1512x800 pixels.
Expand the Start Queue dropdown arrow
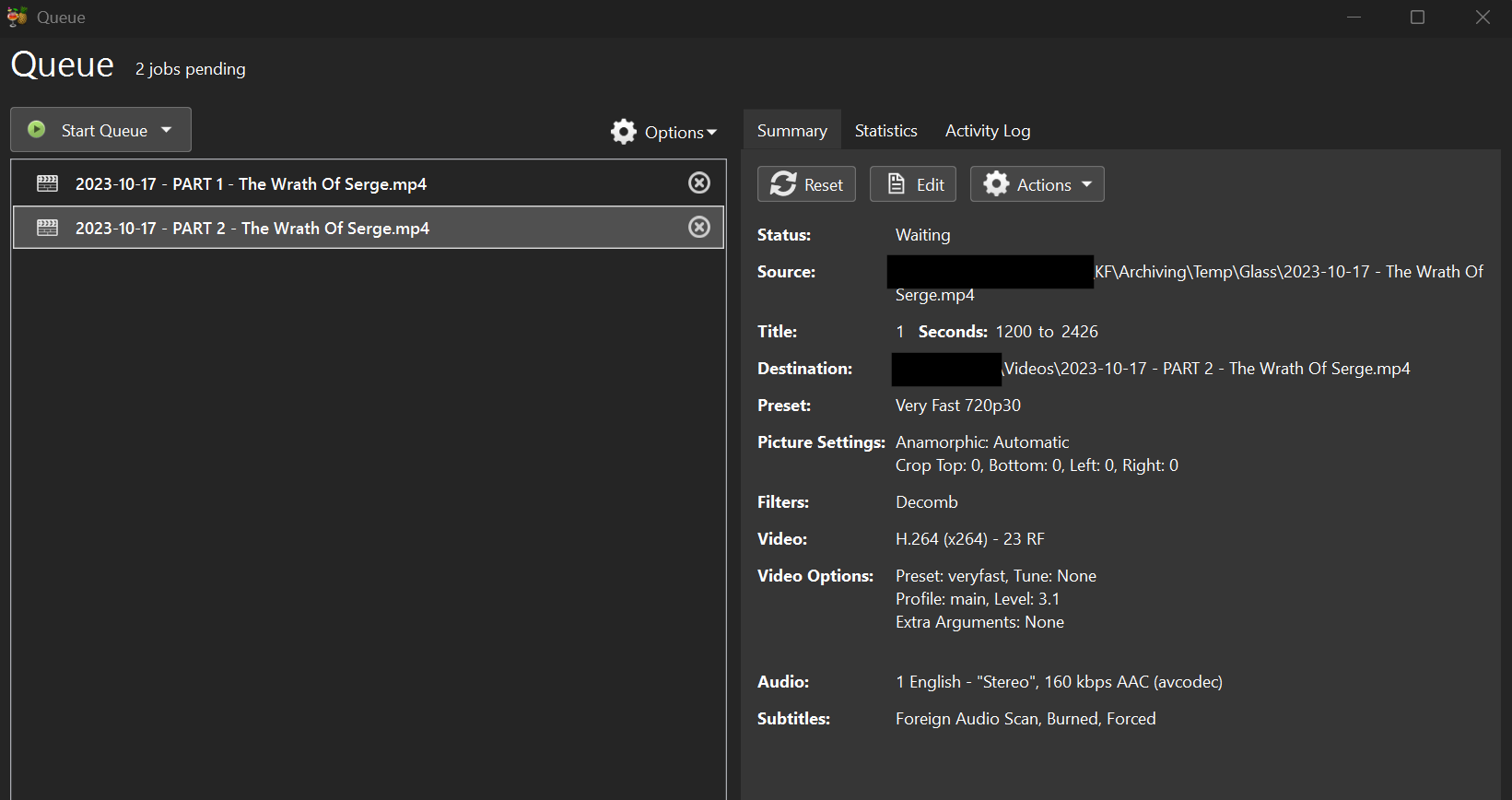click(x=167, y=130)
